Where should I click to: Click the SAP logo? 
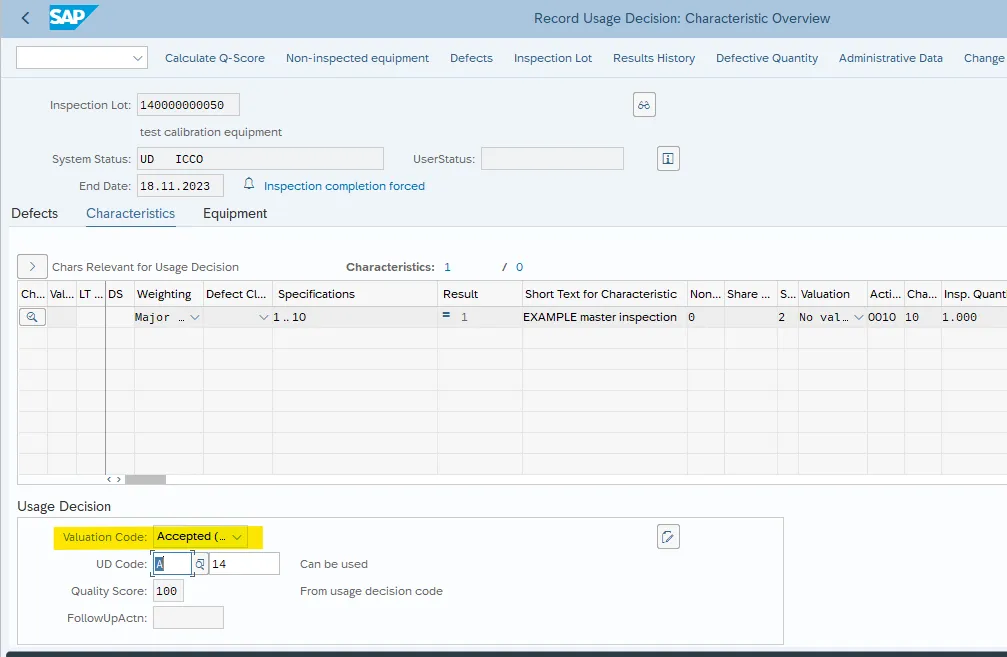pyautogui.click(x=73, y=18)
